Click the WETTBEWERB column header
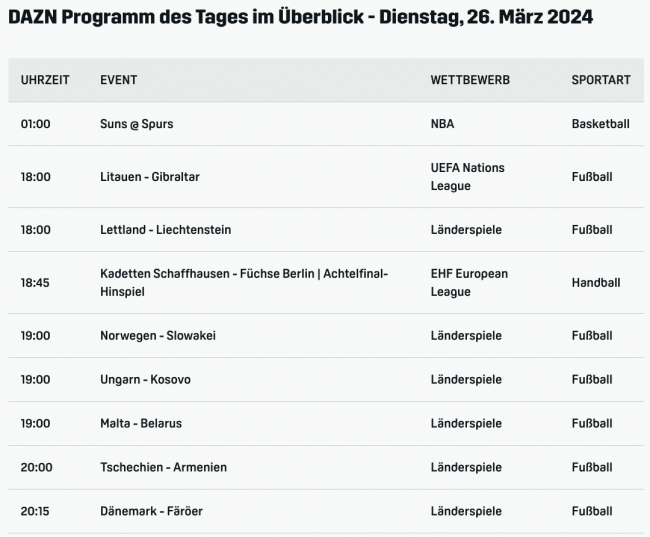The width and height of the screenshot is (650, 537). point(470,80)
